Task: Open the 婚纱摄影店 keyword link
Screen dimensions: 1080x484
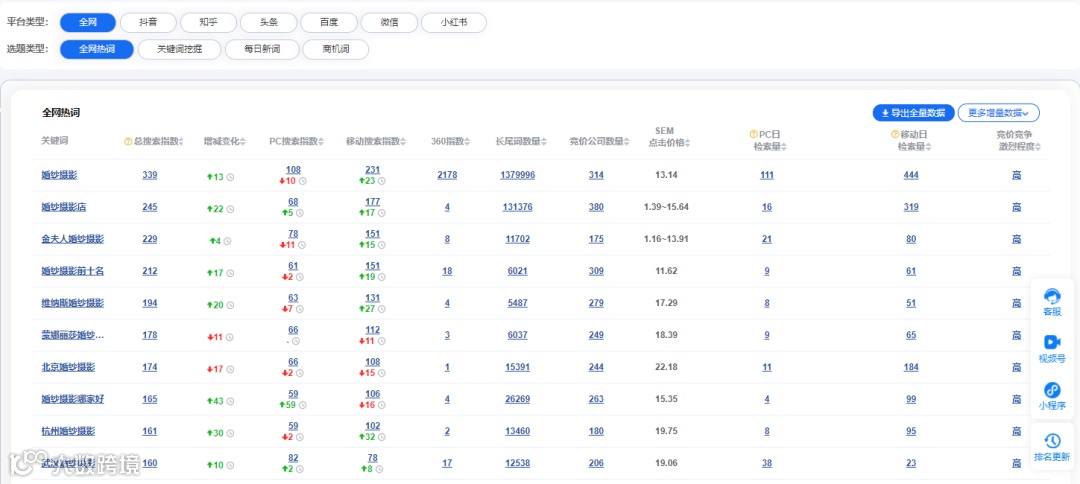Action: click(63, 207)
